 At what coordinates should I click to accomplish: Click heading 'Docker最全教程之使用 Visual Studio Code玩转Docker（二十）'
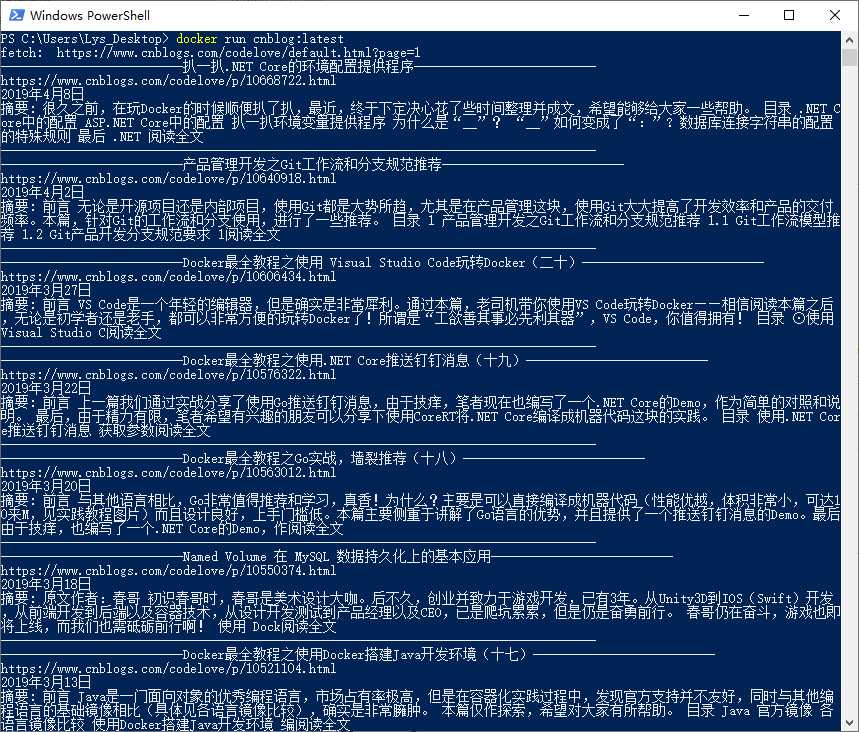click(x=379, y=262)
